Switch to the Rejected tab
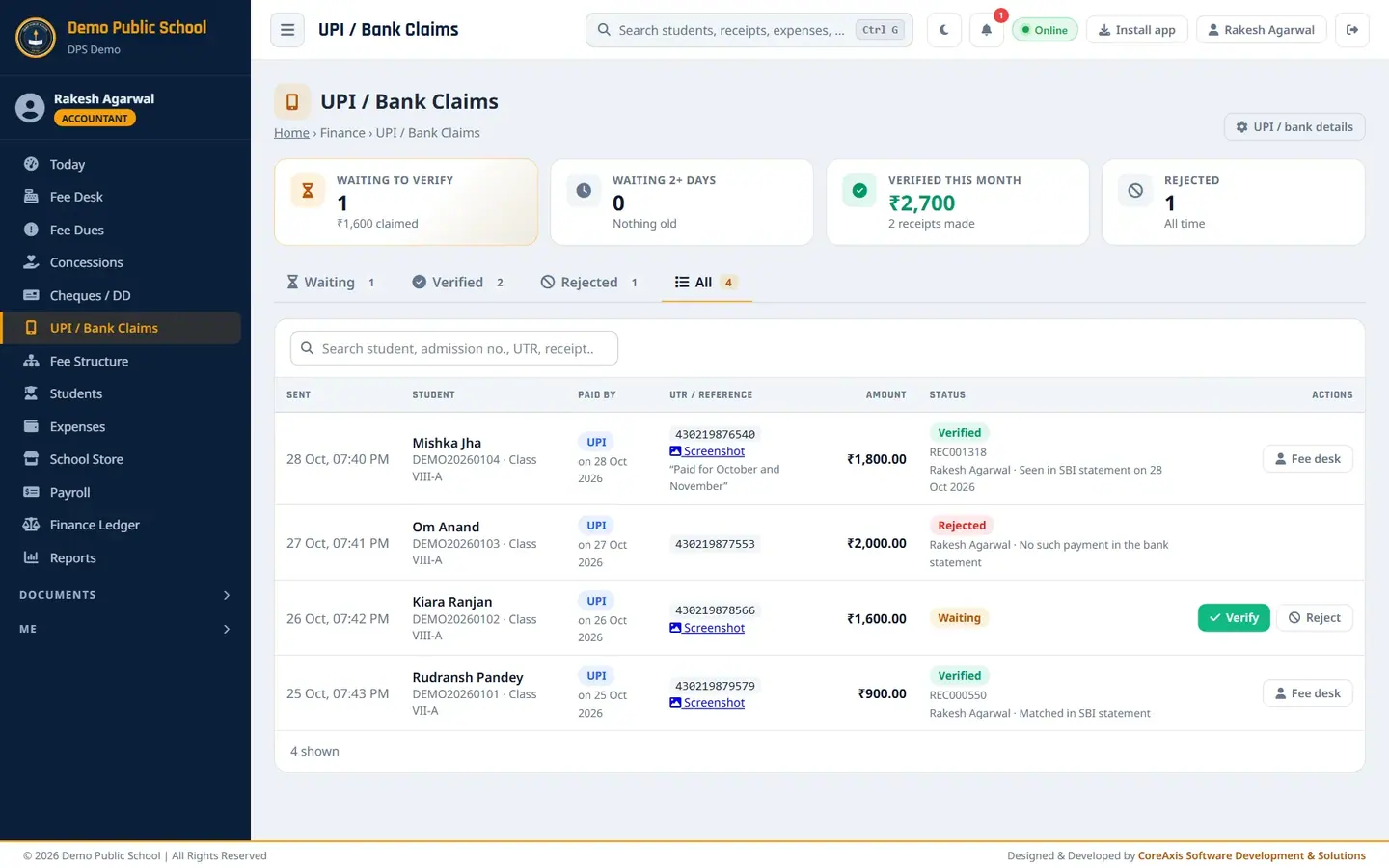 pos(589,282)
